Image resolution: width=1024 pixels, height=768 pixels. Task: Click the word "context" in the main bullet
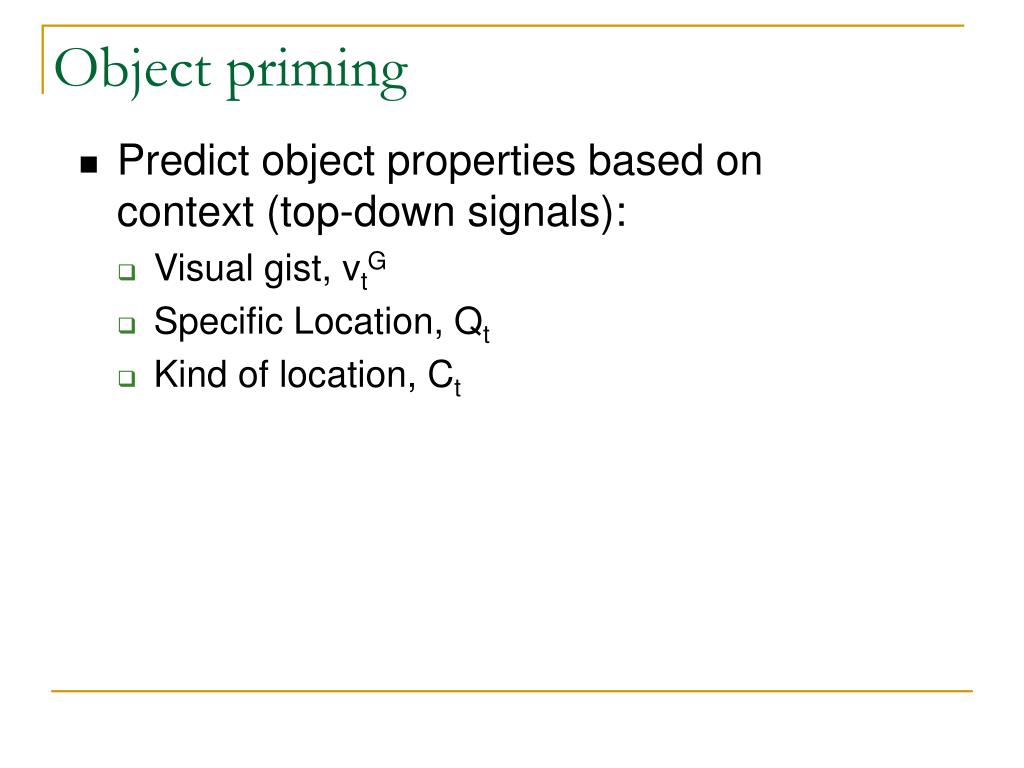coord(185,214)
